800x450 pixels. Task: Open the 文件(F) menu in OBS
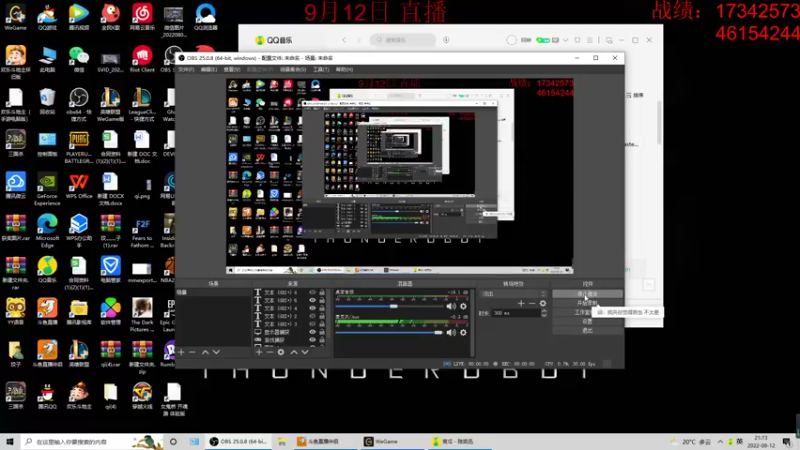(186, 69)
